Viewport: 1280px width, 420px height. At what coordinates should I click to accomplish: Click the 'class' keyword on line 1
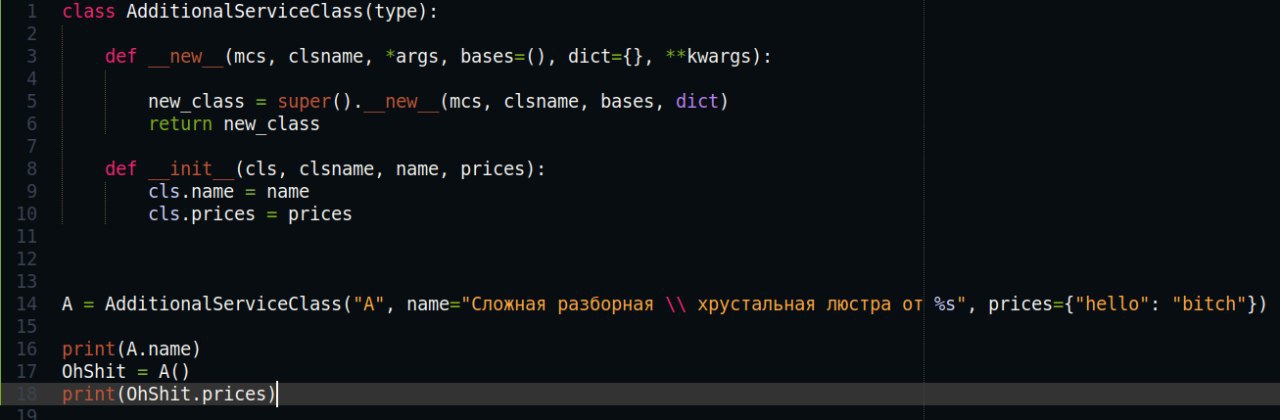[x=88, y=12]
